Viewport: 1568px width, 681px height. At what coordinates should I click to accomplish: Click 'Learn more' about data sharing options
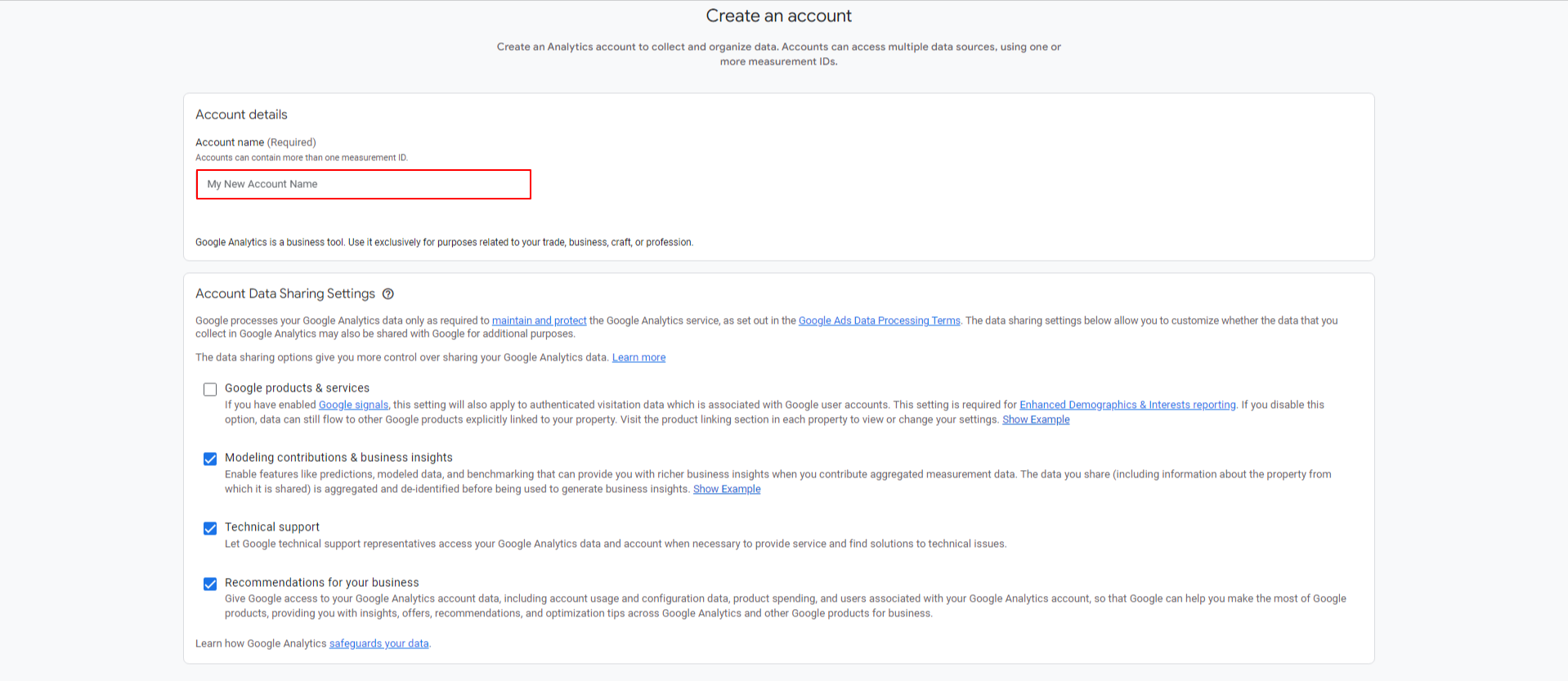pyautogui.click(x=638, y=357)
